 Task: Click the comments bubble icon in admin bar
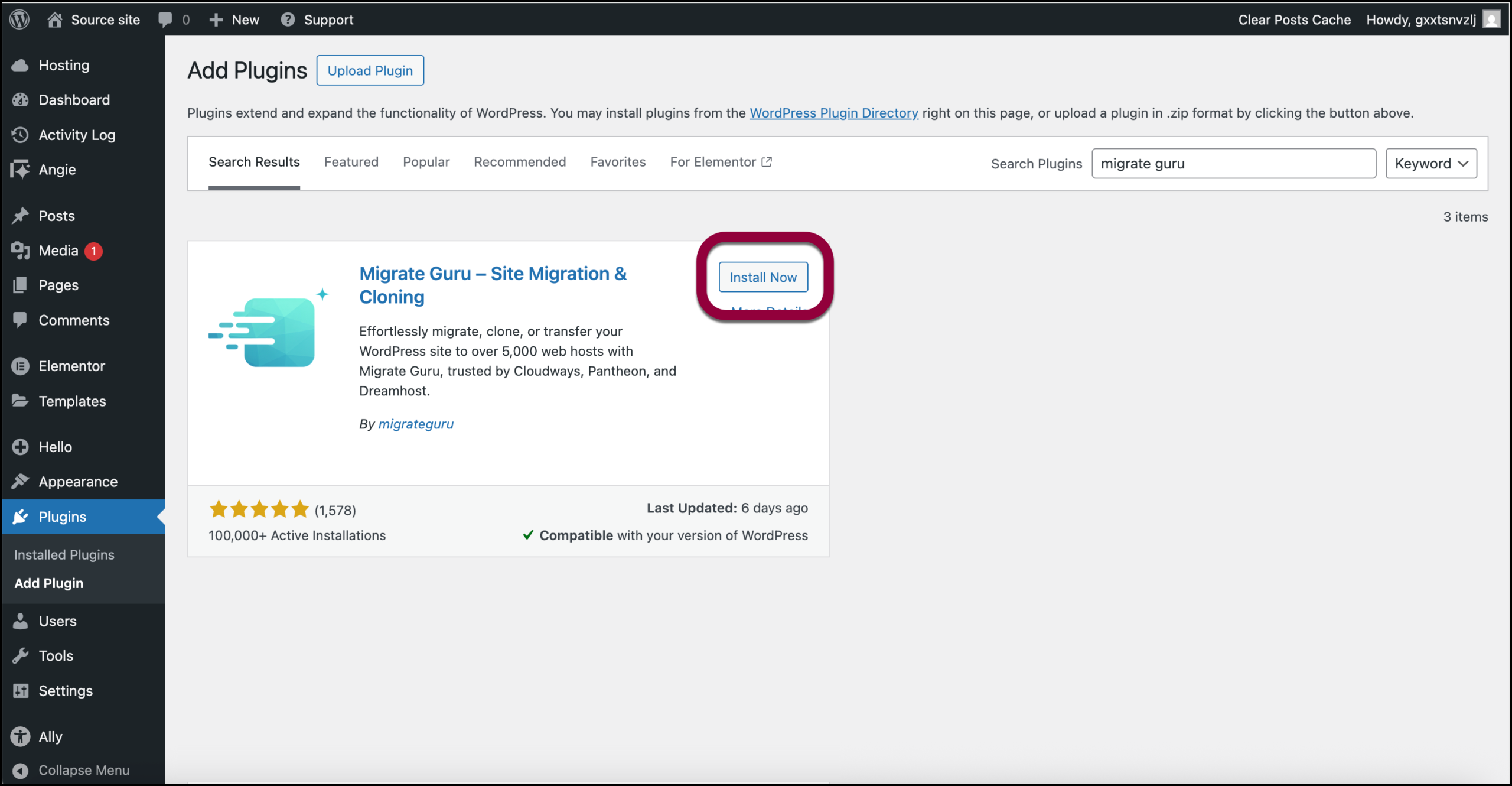165,20
